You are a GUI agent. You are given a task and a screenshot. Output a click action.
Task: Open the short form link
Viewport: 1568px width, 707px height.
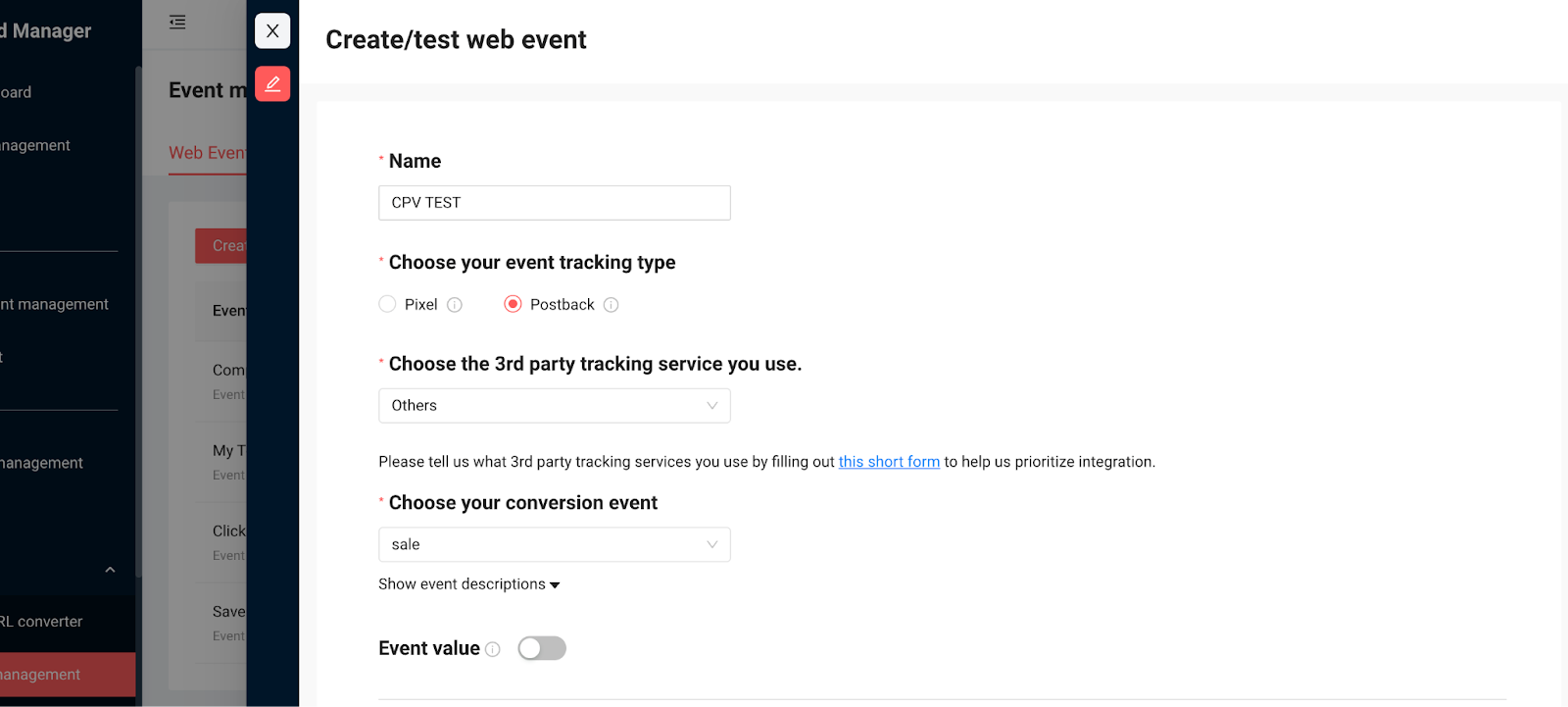click(x=889, y=462)
